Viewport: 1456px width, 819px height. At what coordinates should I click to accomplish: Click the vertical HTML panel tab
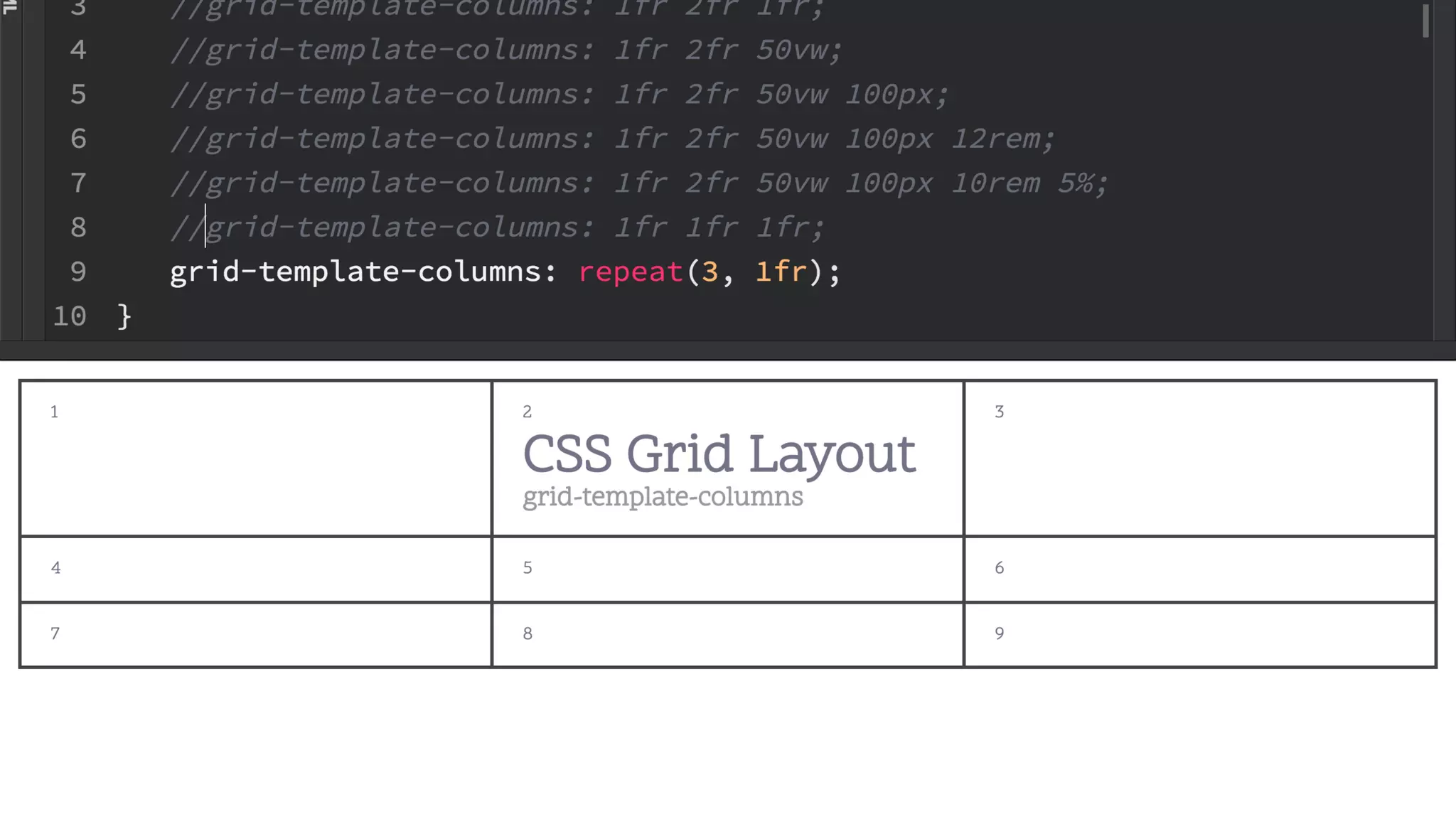(10, 7)
